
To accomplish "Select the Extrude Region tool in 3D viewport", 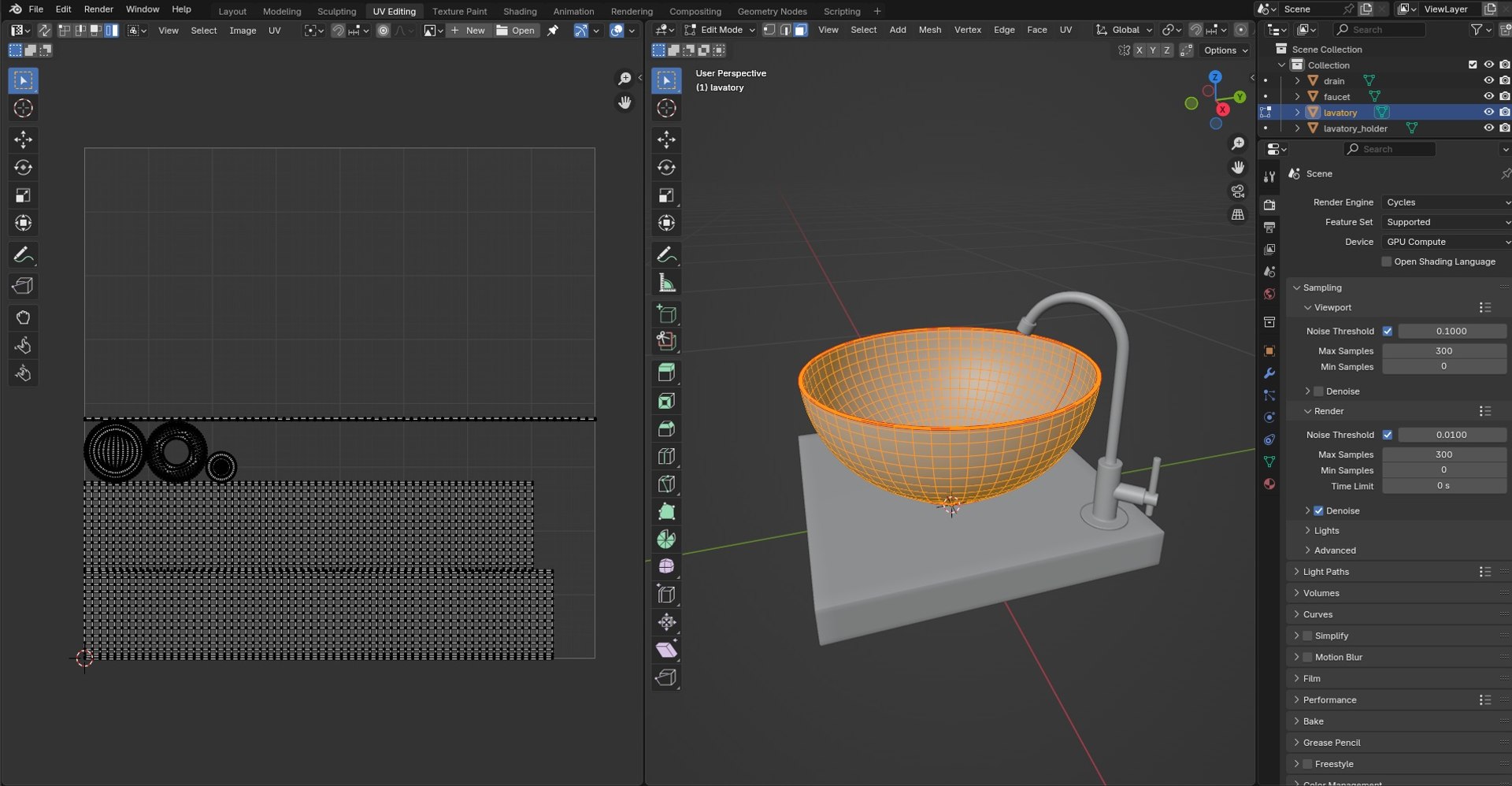I will (666, 373).
